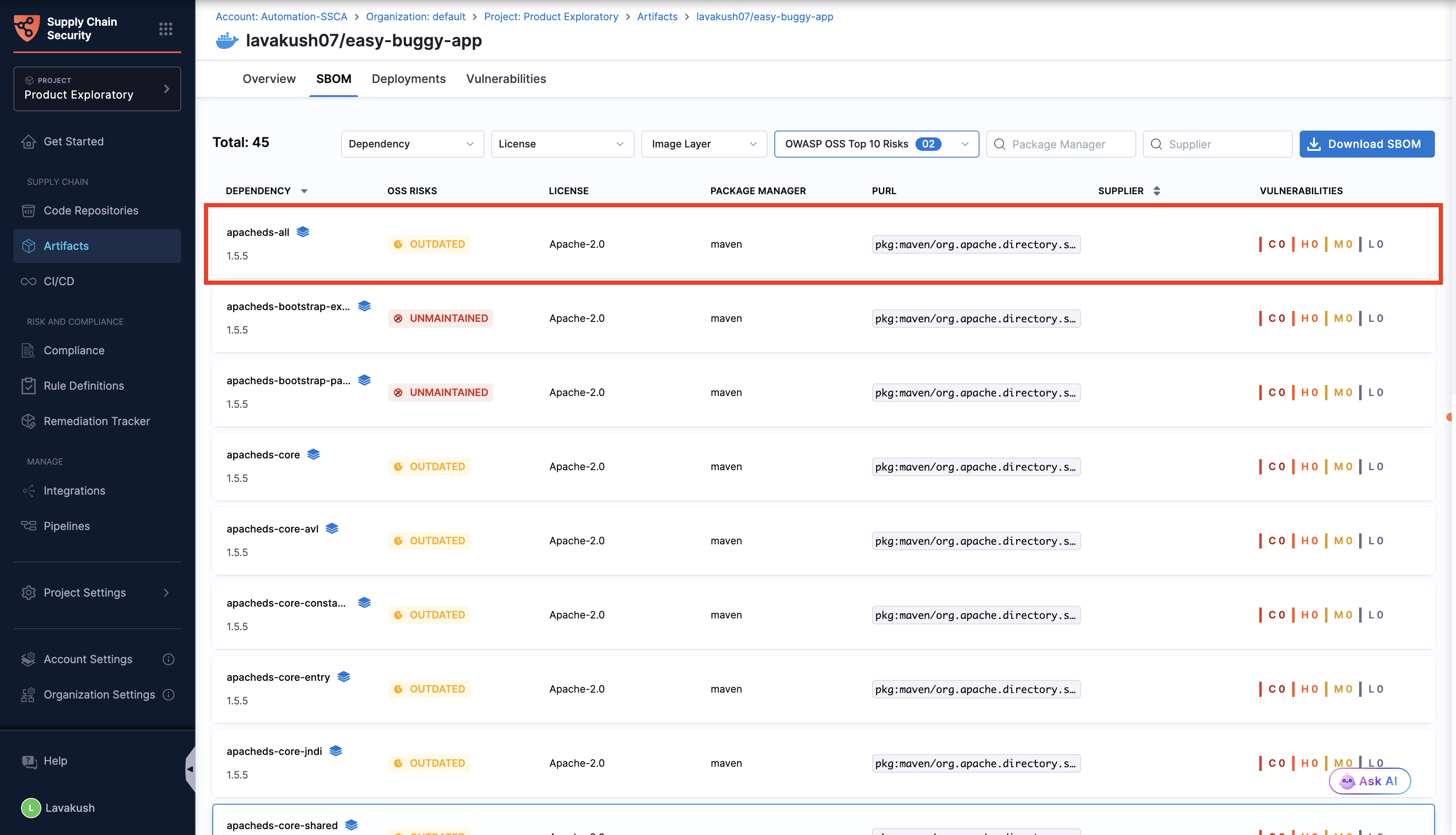Viewport: 1456px width, 835px height.
Task: Open the Dependency filter dropdown
Action: point(412,144)
